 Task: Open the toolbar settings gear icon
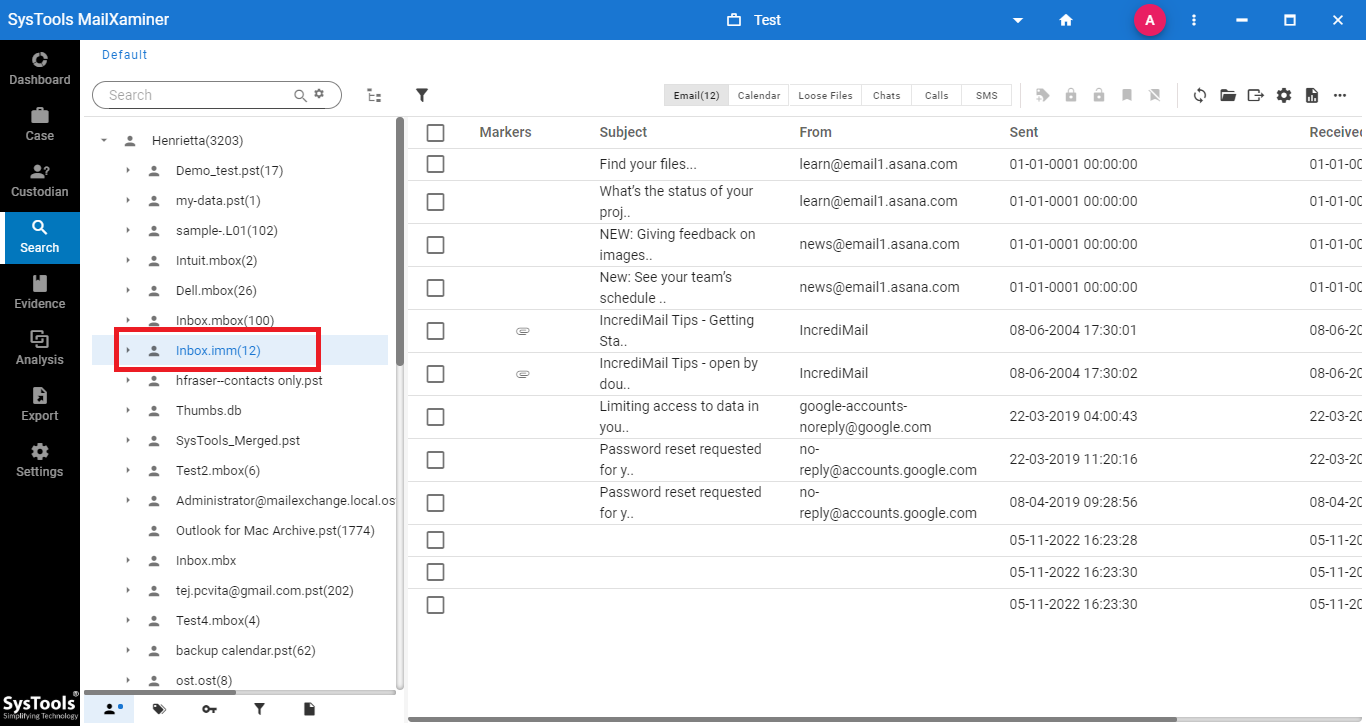point(1284,95)
